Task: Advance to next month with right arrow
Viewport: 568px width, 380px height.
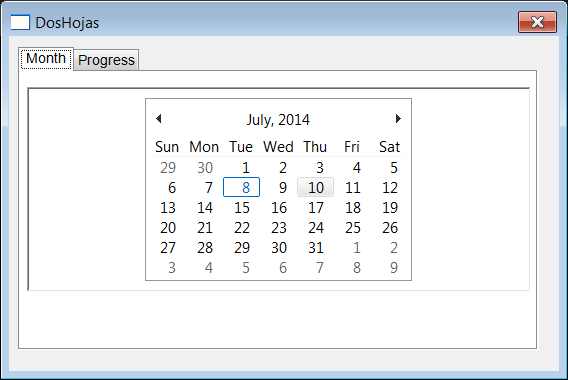Action: tap(398, 118)
